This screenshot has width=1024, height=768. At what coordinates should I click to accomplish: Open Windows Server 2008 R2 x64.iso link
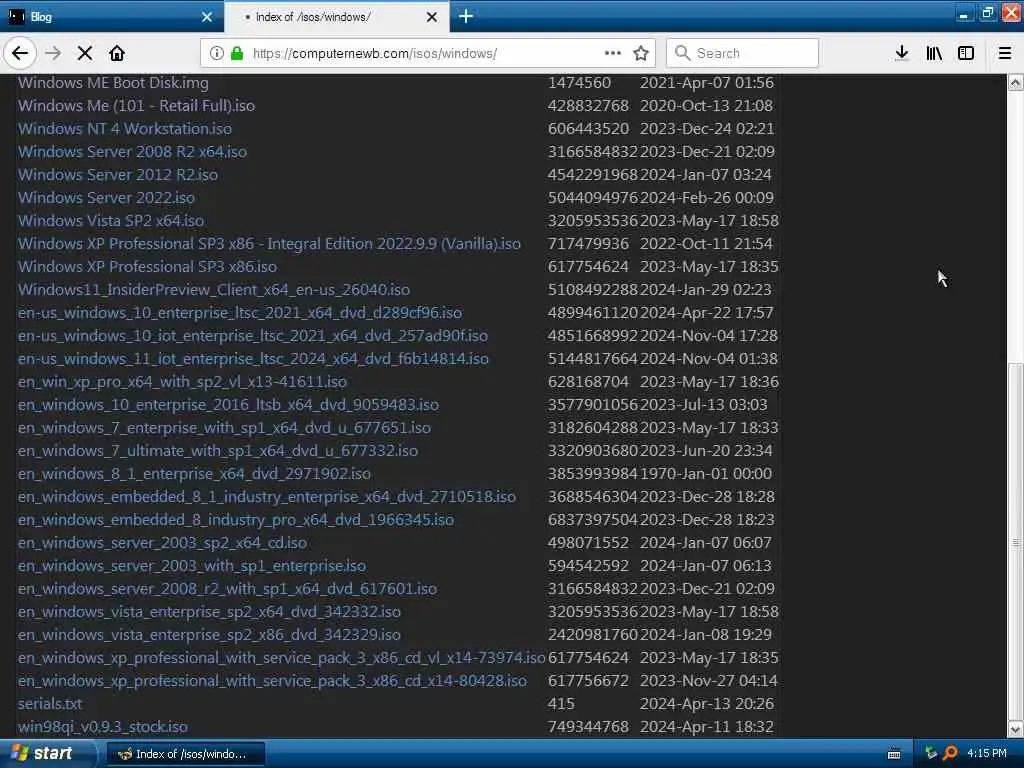click(133, 152)
